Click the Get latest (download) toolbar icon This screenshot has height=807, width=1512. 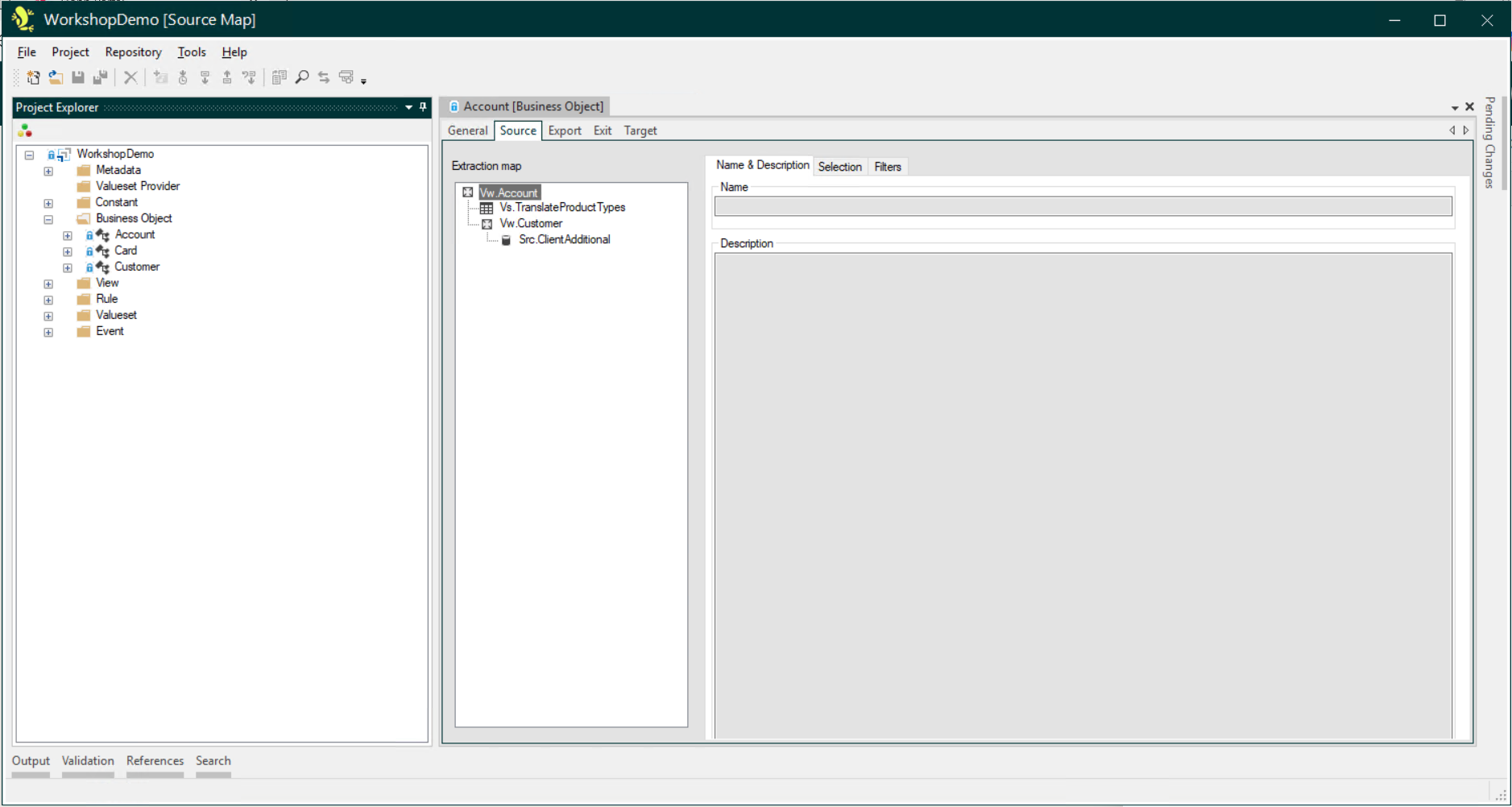(205, 77)
